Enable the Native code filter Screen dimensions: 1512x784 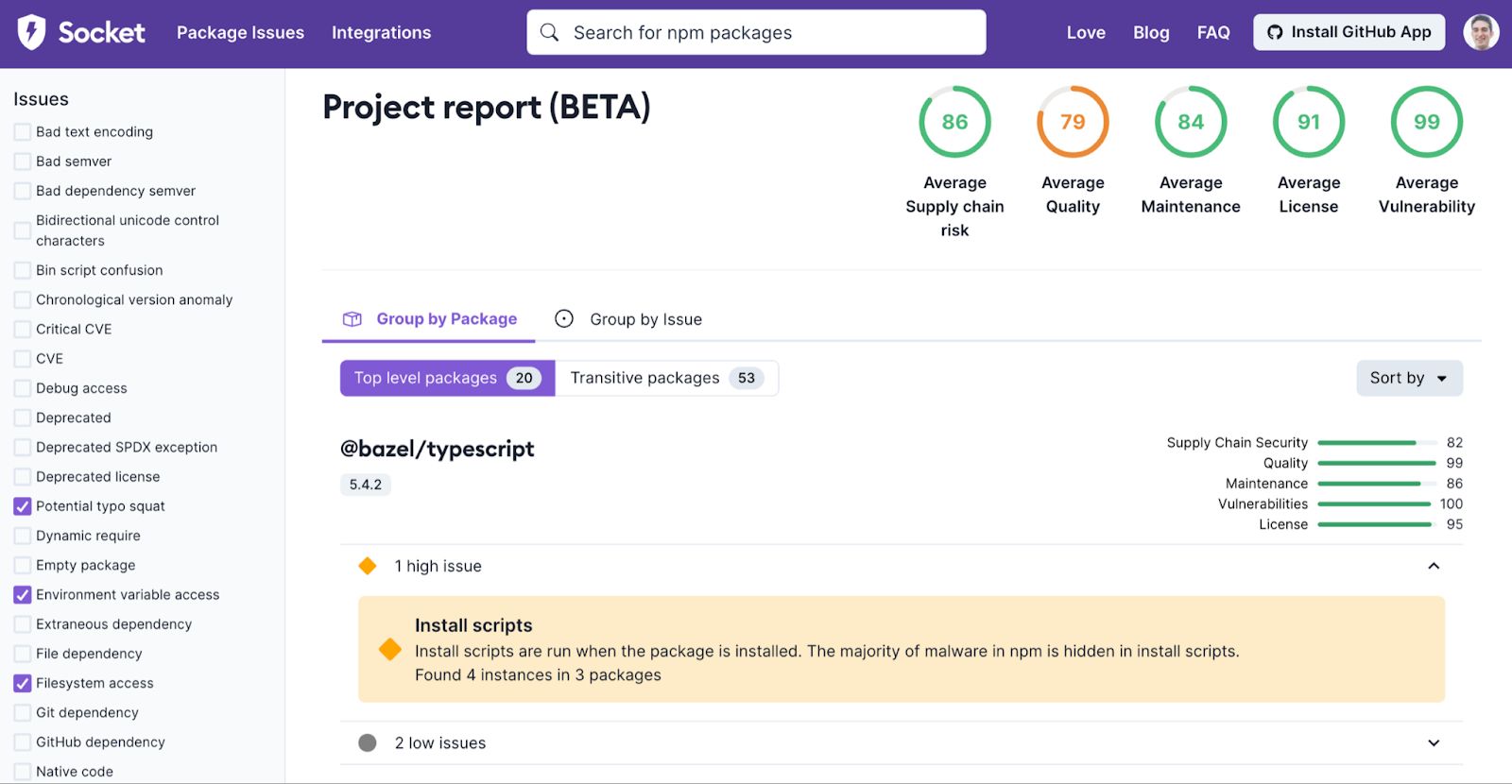[x=23, y=772]
